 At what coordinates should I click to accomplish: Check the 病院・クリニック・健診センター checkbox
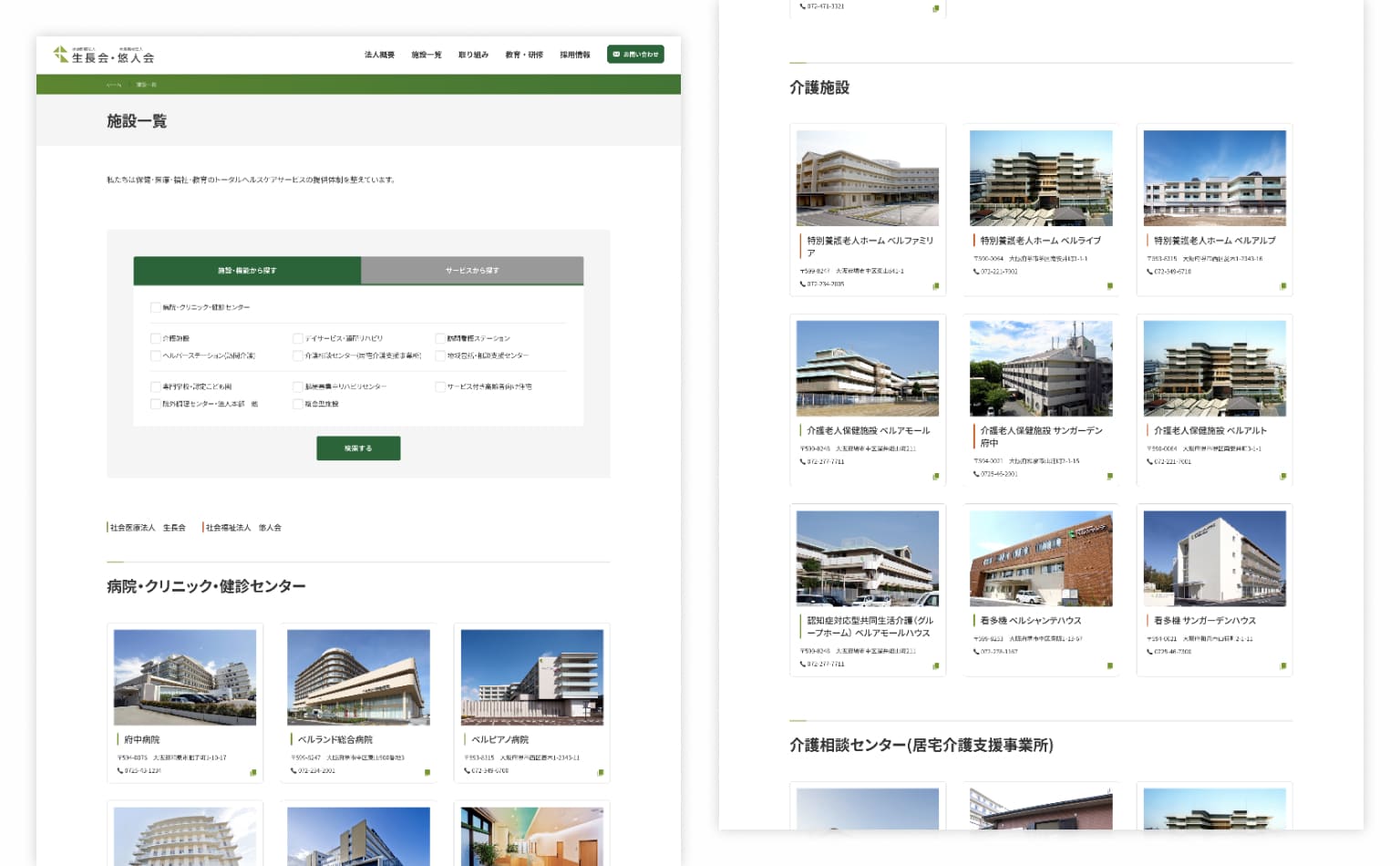[156, 307]
